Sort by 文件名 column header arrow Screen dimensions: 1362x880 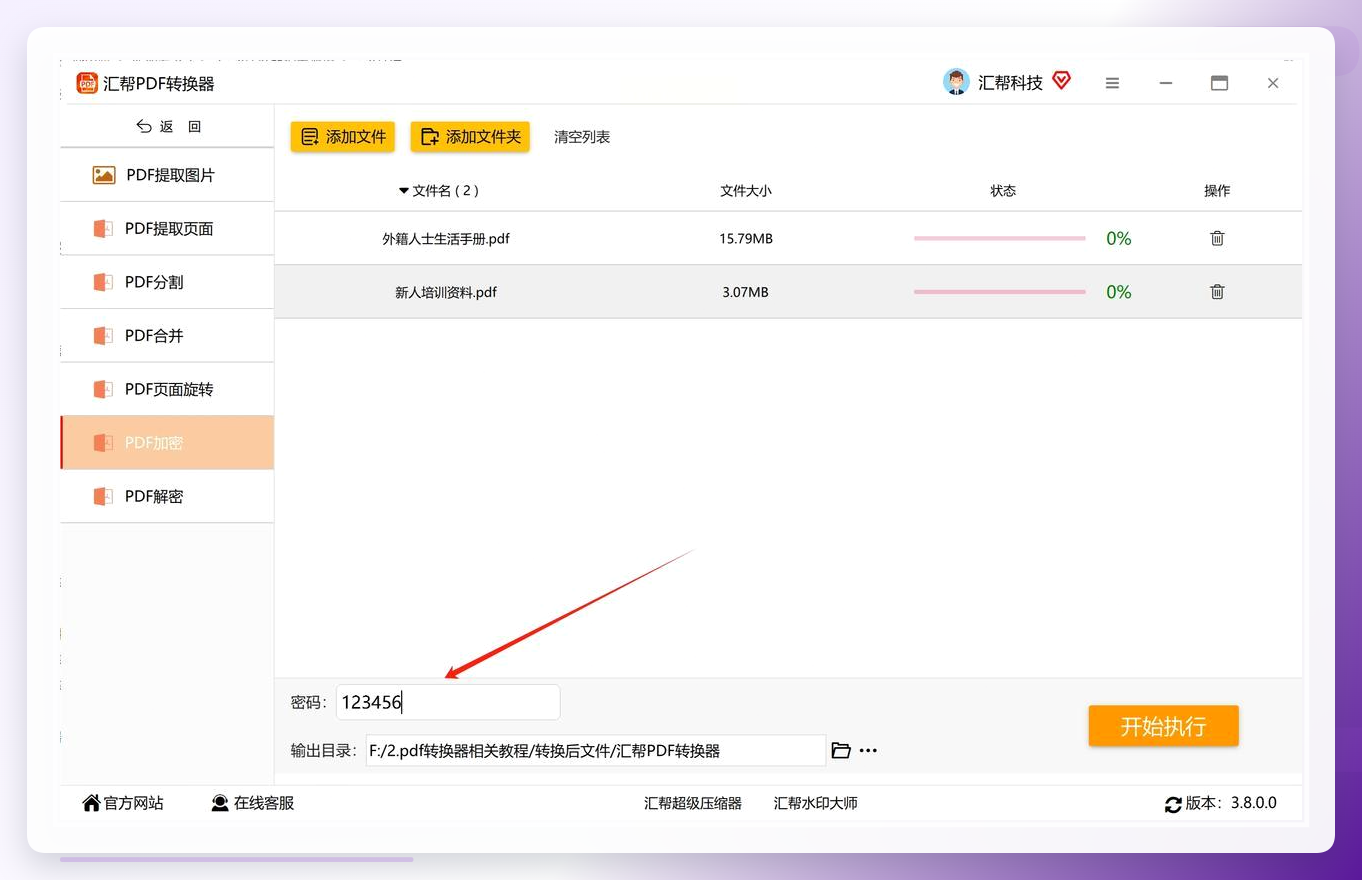point(404,190)
